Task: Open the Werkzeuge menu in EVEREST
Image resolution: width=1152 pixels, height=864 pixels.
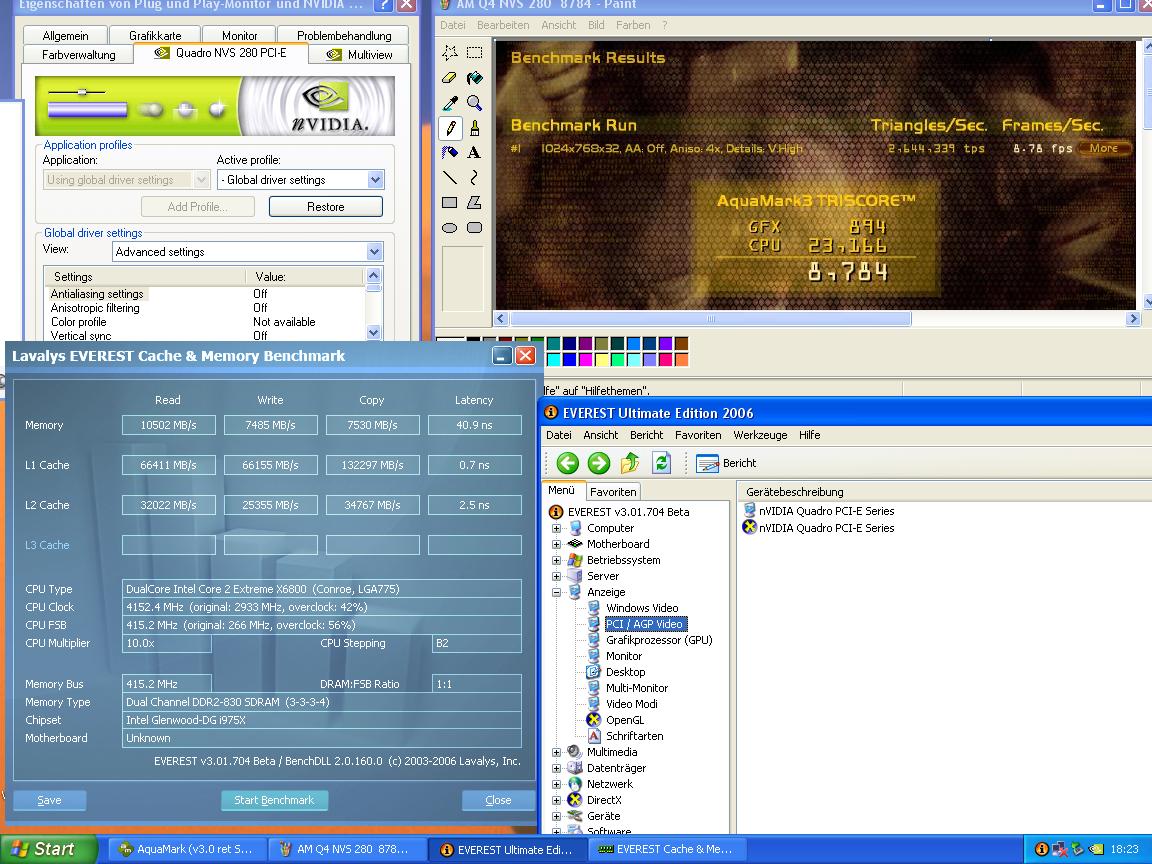Action: pos(760,435)
